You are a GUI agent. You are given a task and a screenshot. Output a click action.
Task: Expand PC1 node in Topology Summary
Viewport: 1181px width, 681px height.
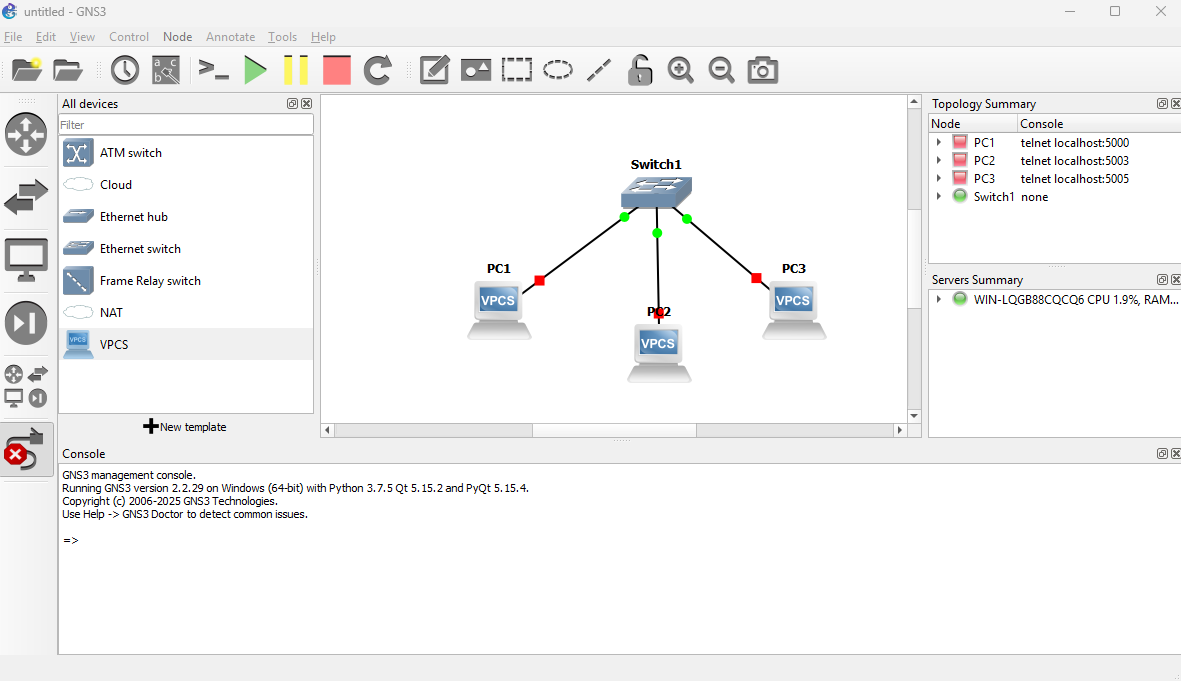pos(939,143)
